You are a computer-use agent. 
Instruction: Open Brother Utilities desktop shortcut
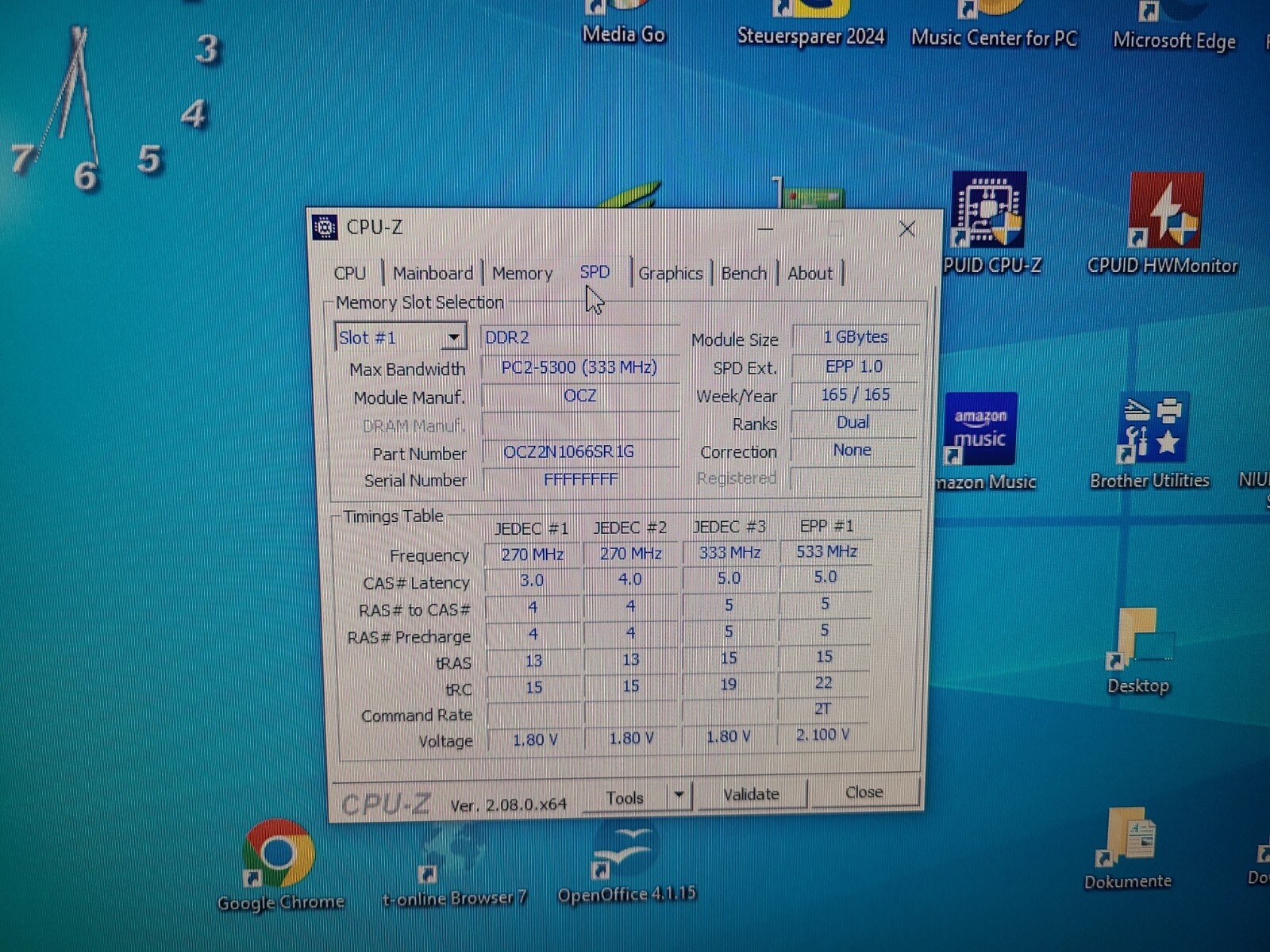click(1149, 441)
